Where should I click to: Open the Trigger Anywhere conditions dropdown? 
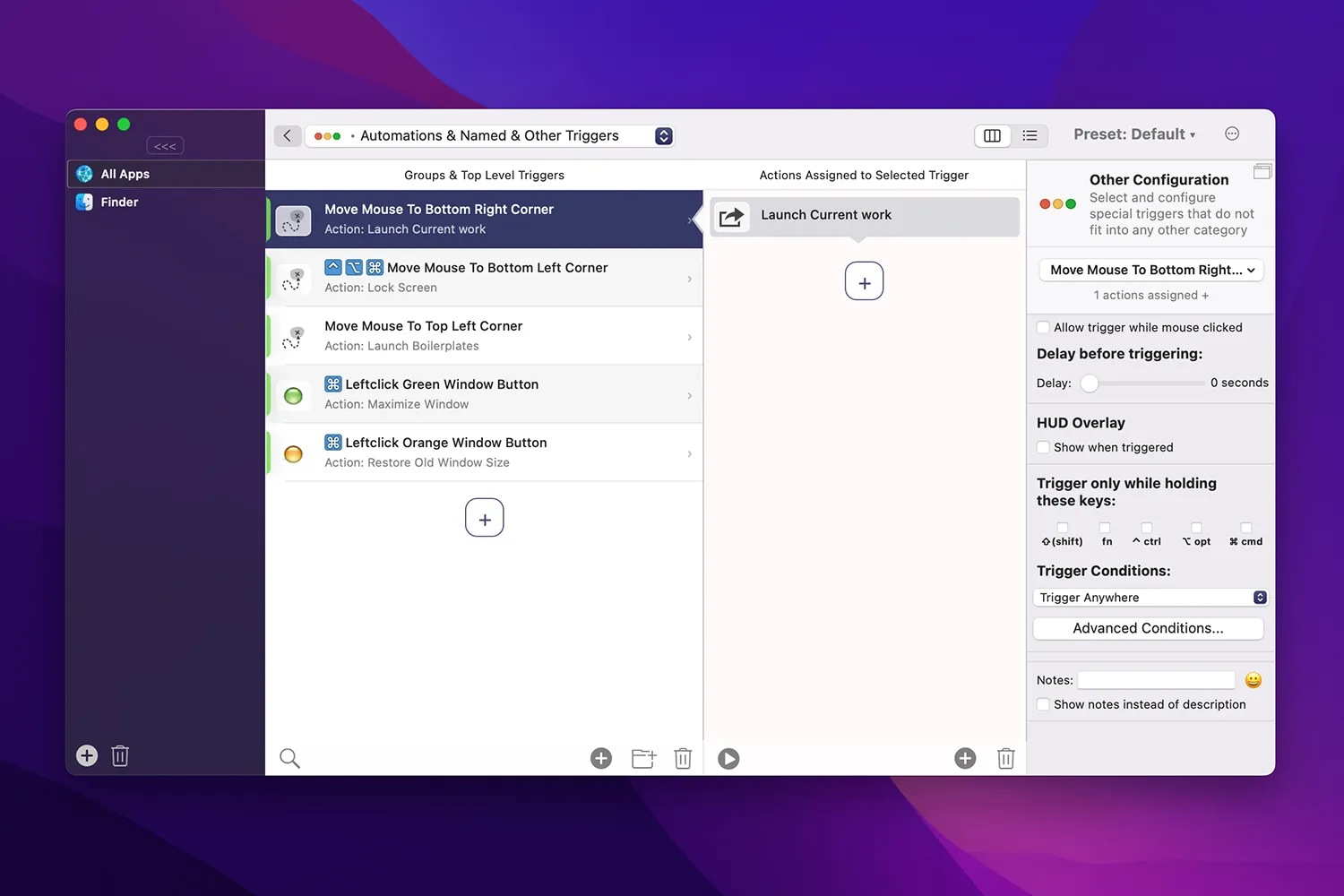coord(1150,597)
